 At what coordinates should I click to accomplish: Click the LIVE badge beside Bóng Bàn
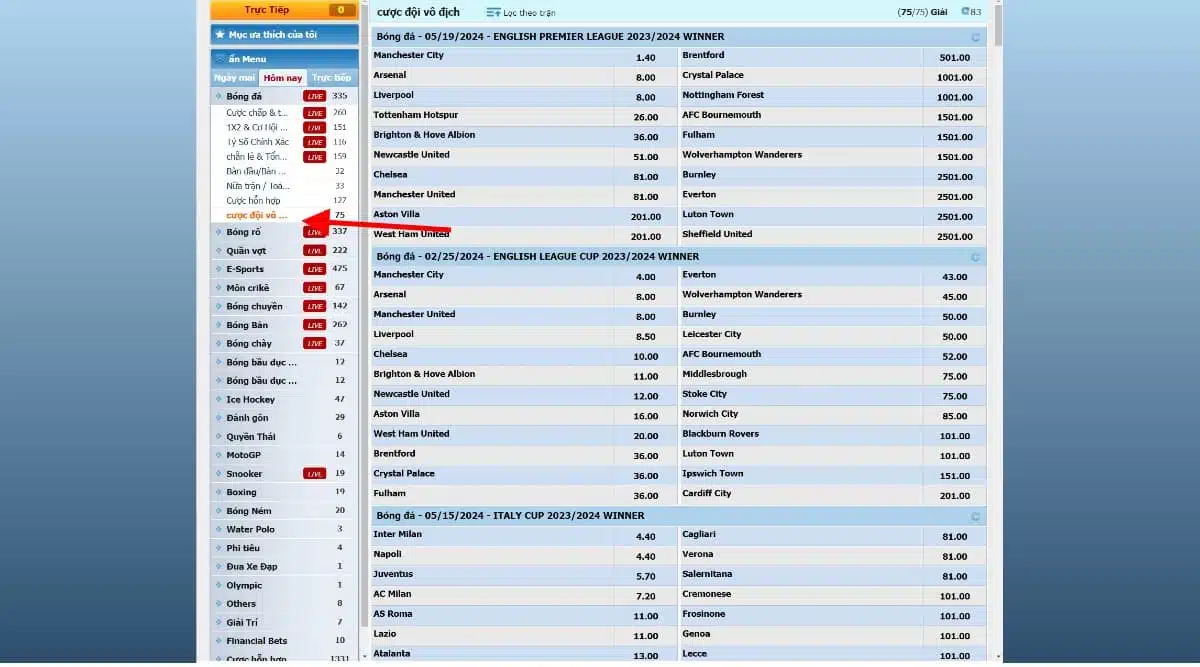pyautogui.click(x=314, y=325)
